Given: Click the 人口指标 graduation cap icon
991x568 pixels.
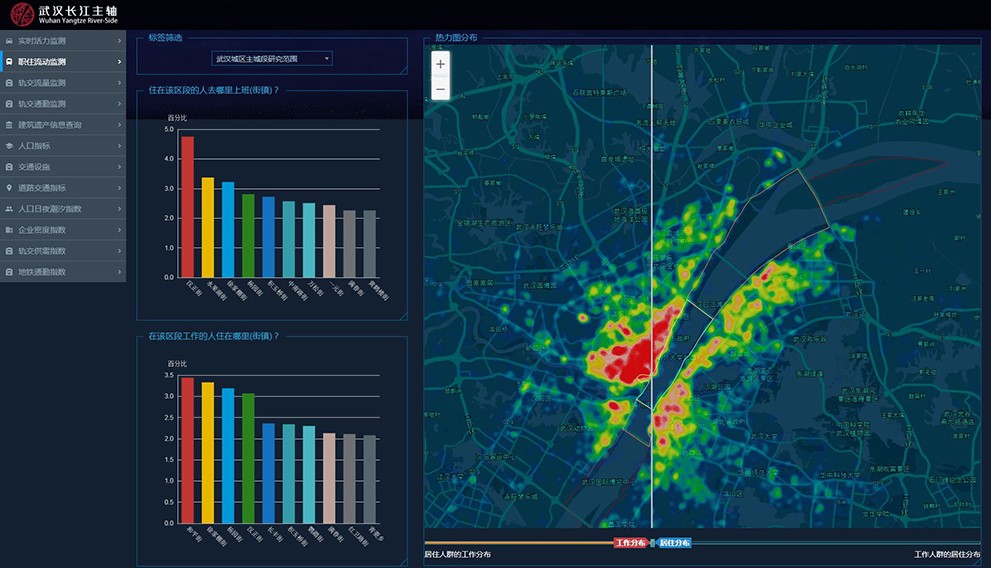Looking at the screenshot, I should (9, 146).
